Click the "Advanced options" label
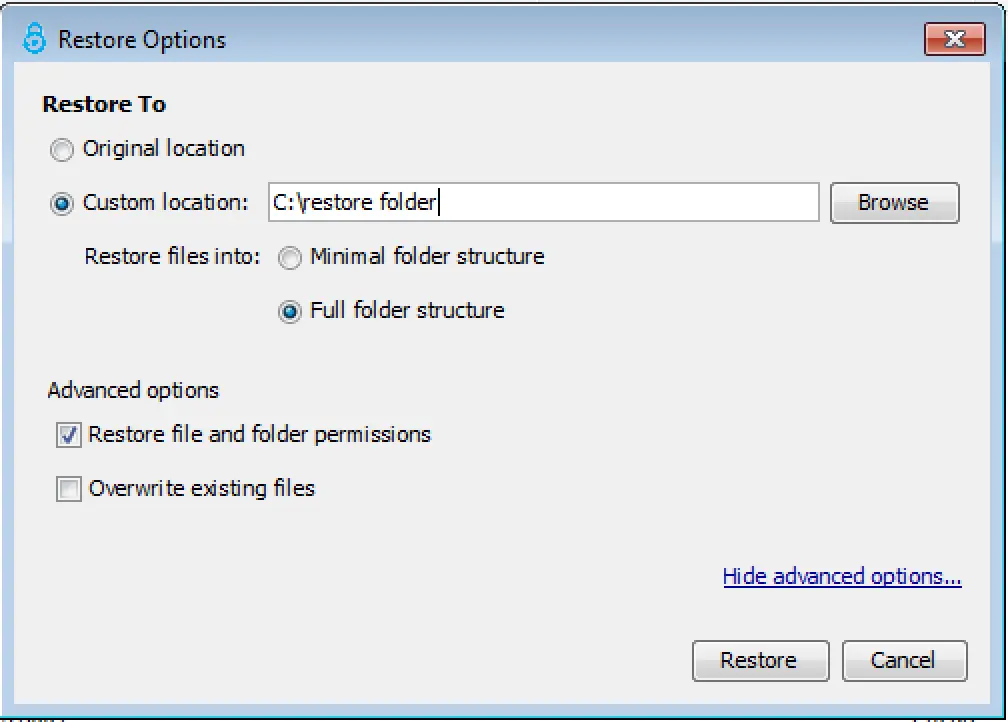This screenshot has width=1008, height=722. coord(132,390)
